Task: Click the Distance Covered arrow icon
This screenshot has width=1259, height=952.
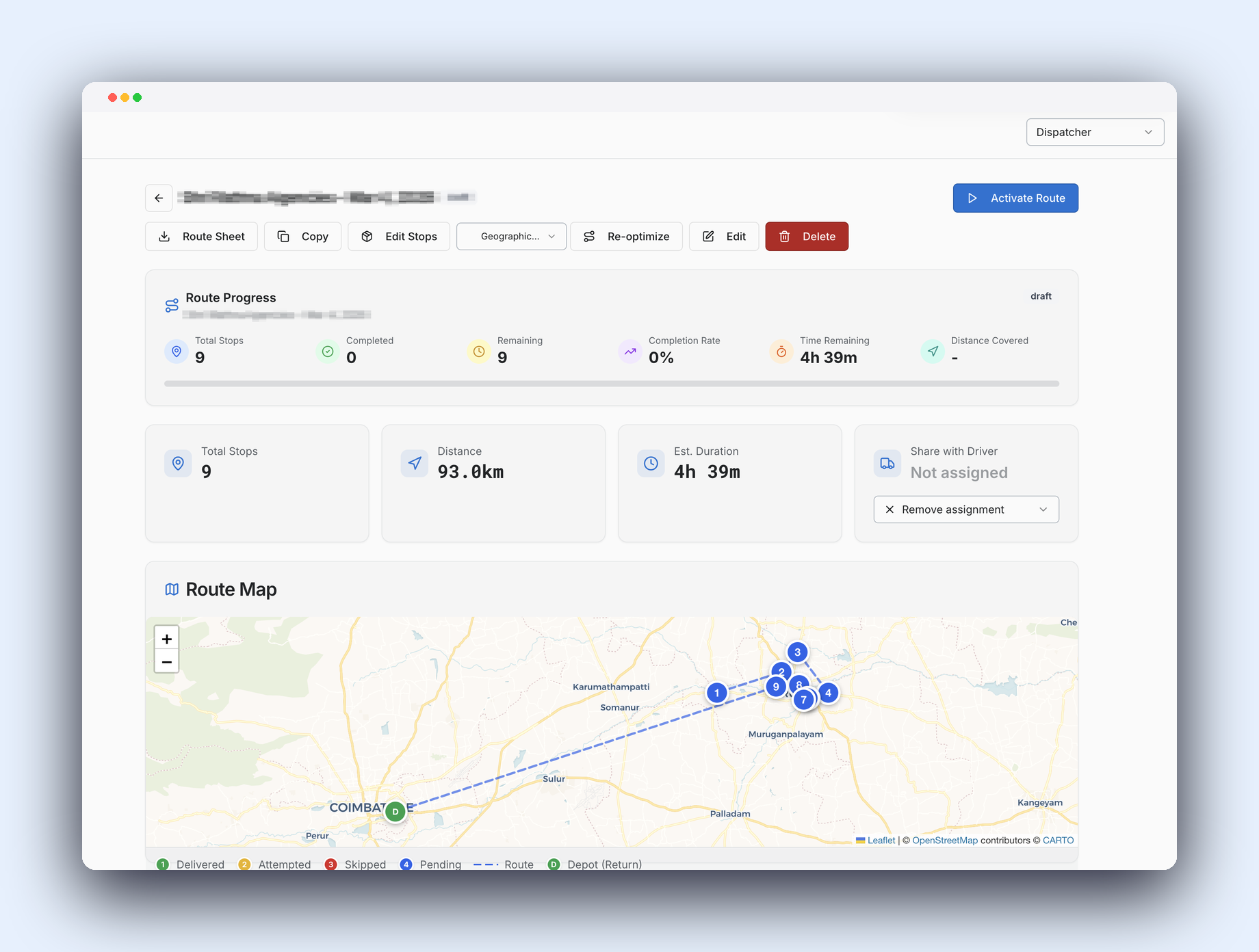Action: click(x=933, y=352)
